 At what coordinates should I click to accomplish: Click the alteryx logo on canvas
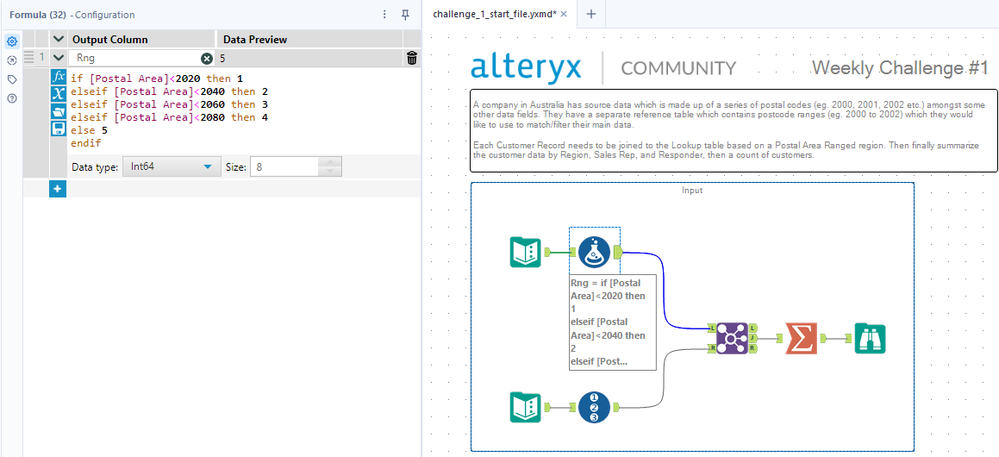526,68
